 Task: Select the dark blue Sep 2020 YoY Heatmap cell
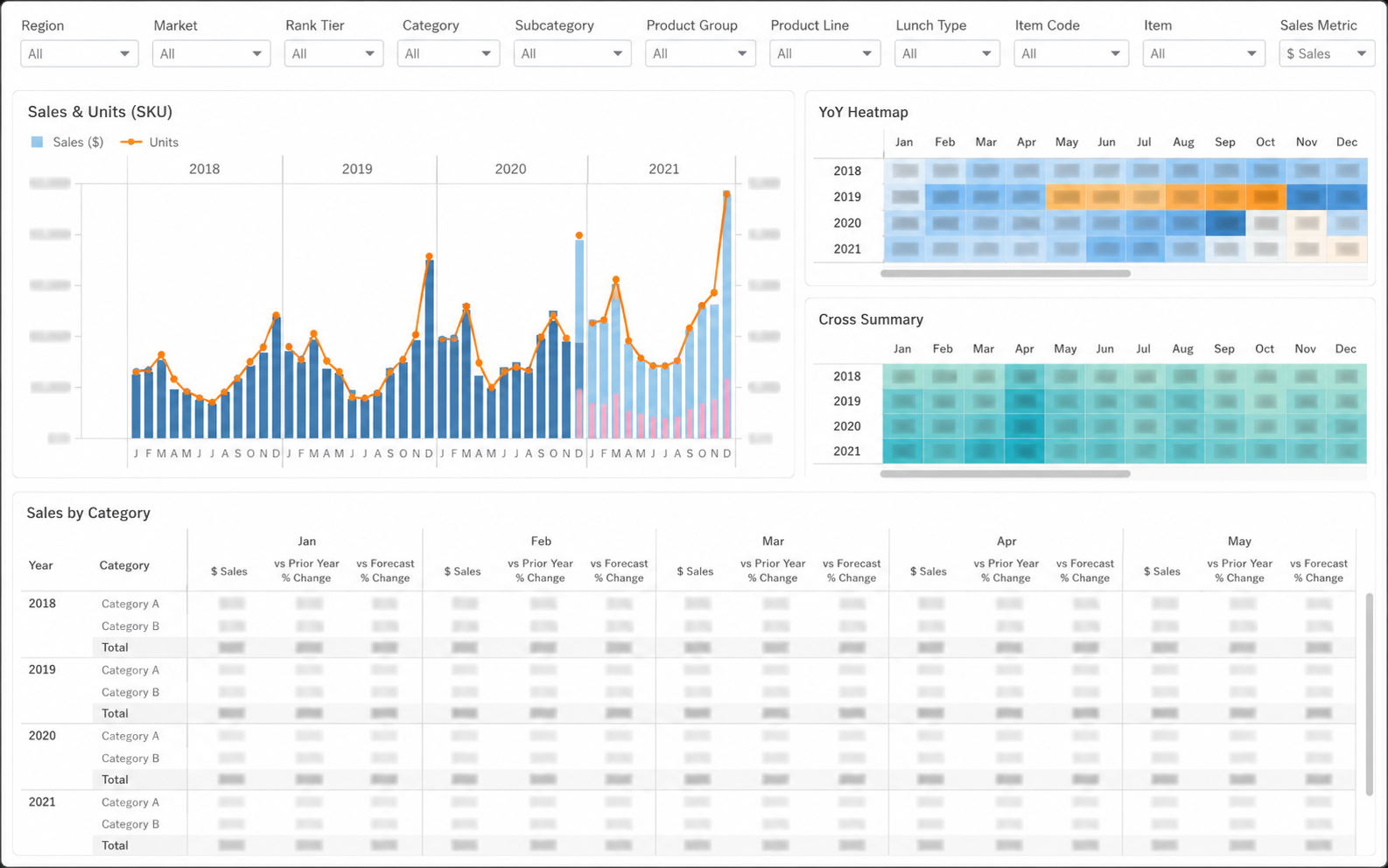[x=1225, y=223]
